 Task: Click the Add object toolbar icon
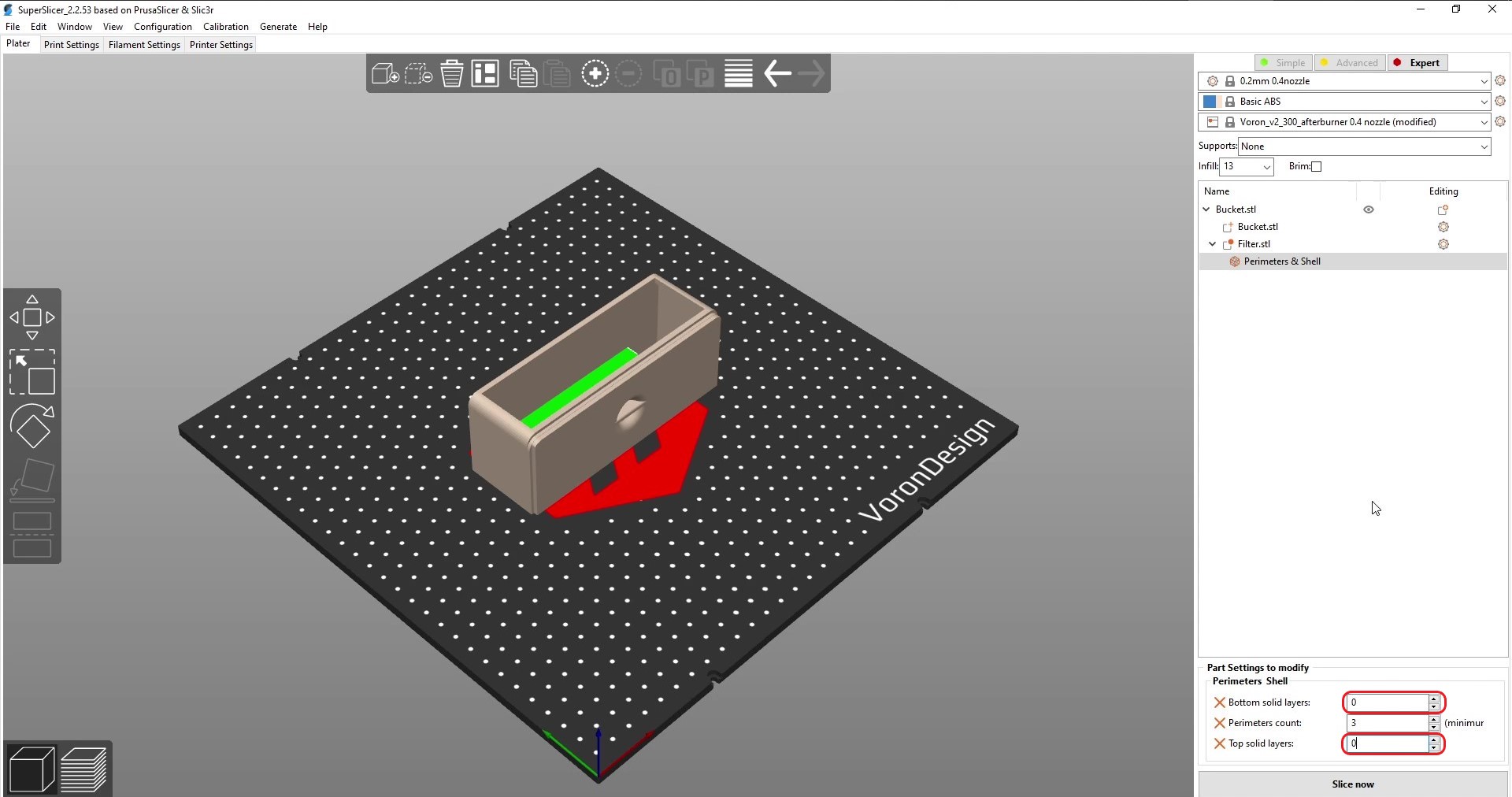point(385,74)
